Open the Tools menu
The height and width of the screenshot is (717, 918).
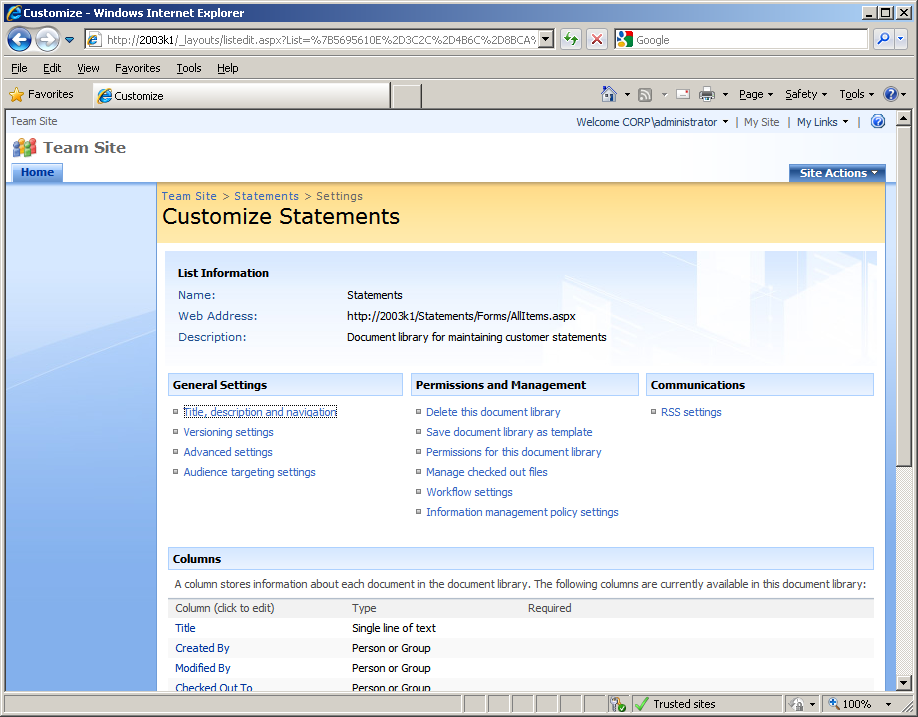coord(188,68)
